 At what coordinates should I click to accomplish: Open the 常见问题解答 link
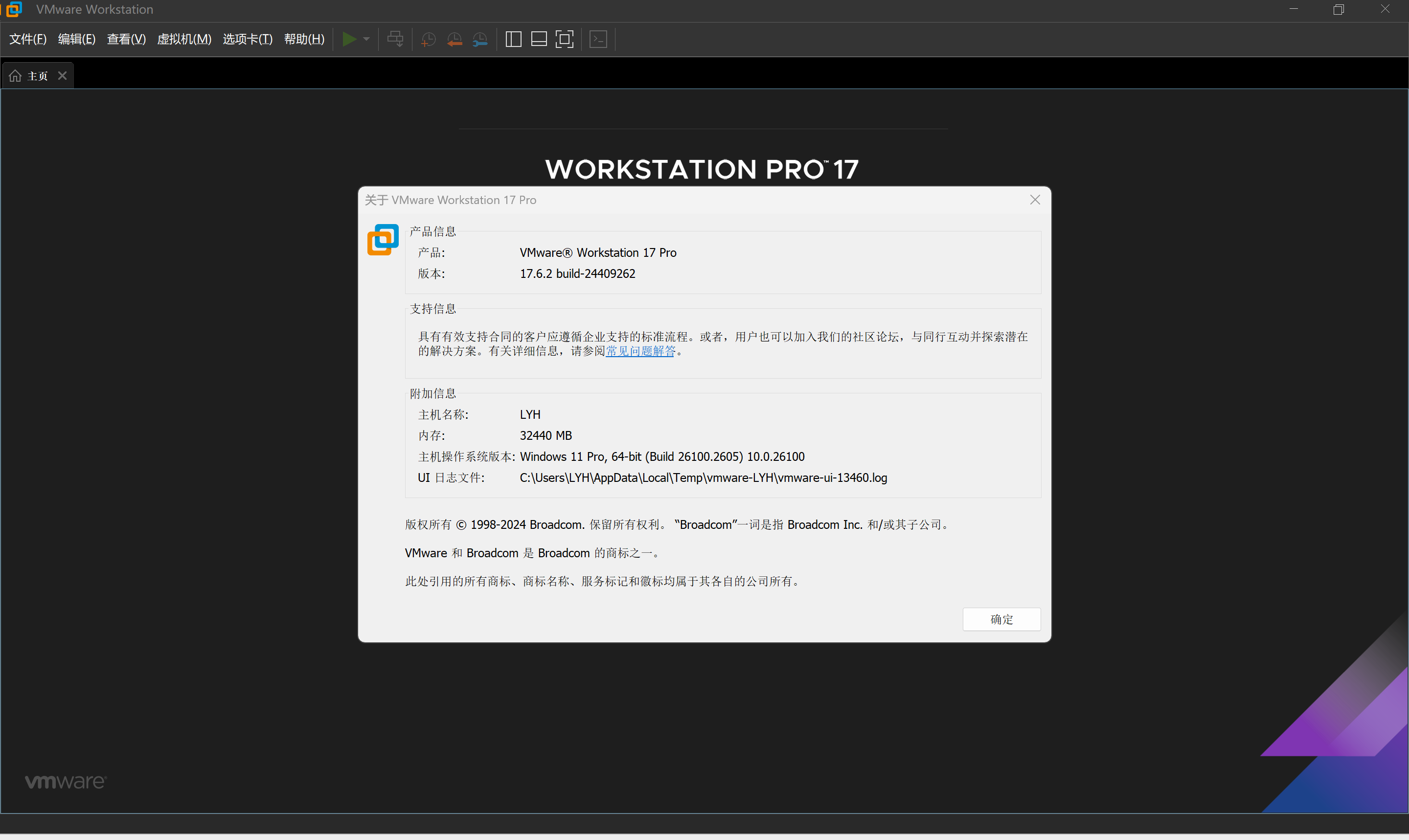(x=640, y=351)
